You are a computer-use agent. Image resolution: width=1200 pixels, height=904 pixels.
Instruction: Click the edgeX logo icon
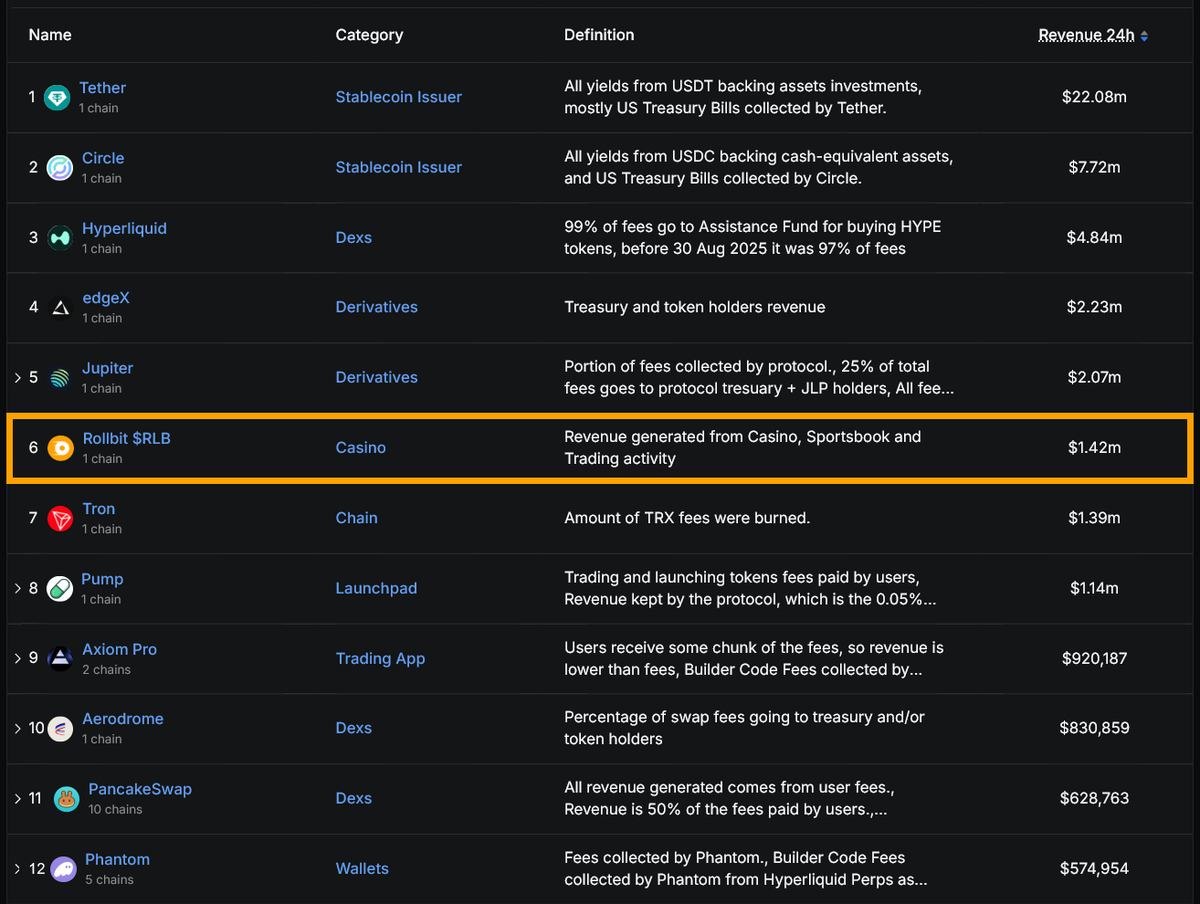(60, 308)
